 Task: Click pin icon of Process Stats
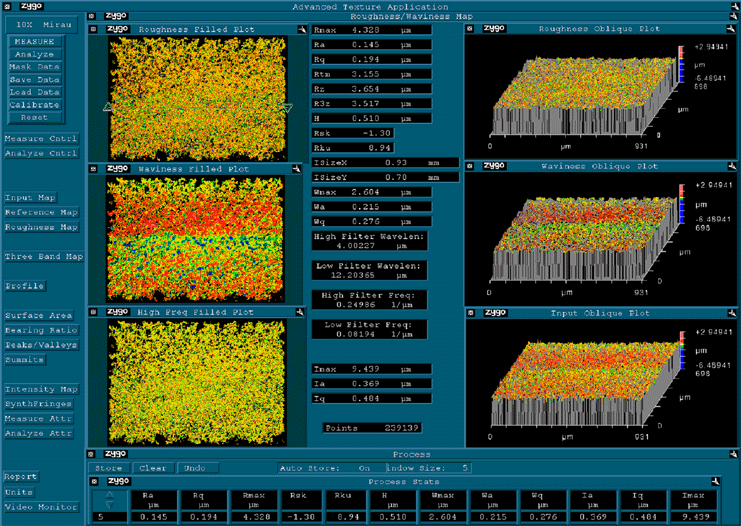pyautogui.click(x=715, y=481)
